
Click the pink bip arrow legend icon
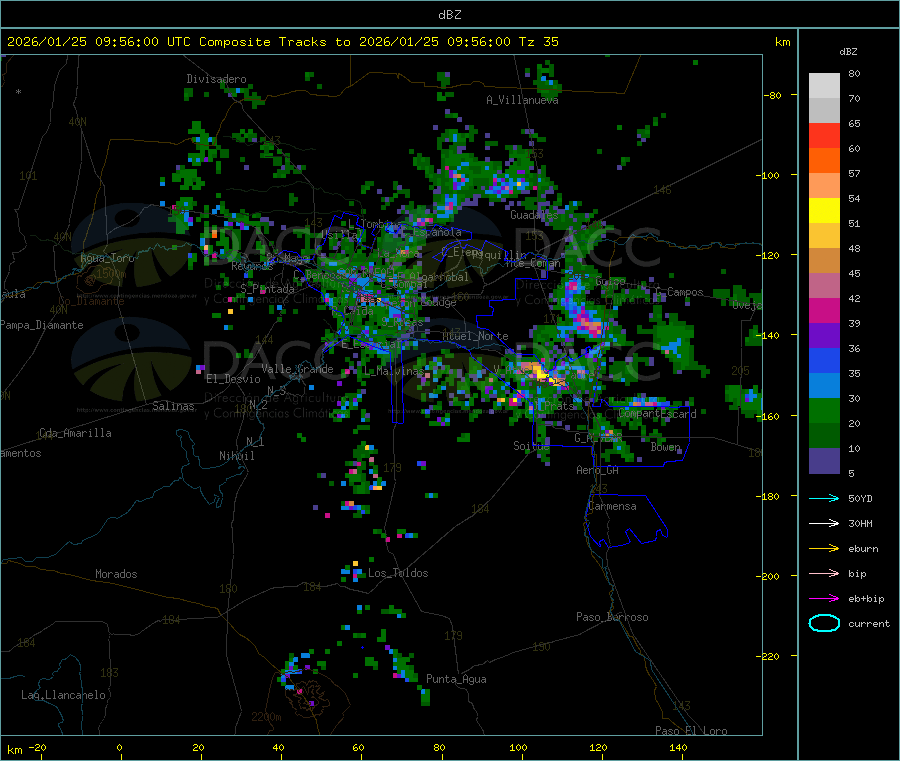pyautogui.click(x=824, y=573)
